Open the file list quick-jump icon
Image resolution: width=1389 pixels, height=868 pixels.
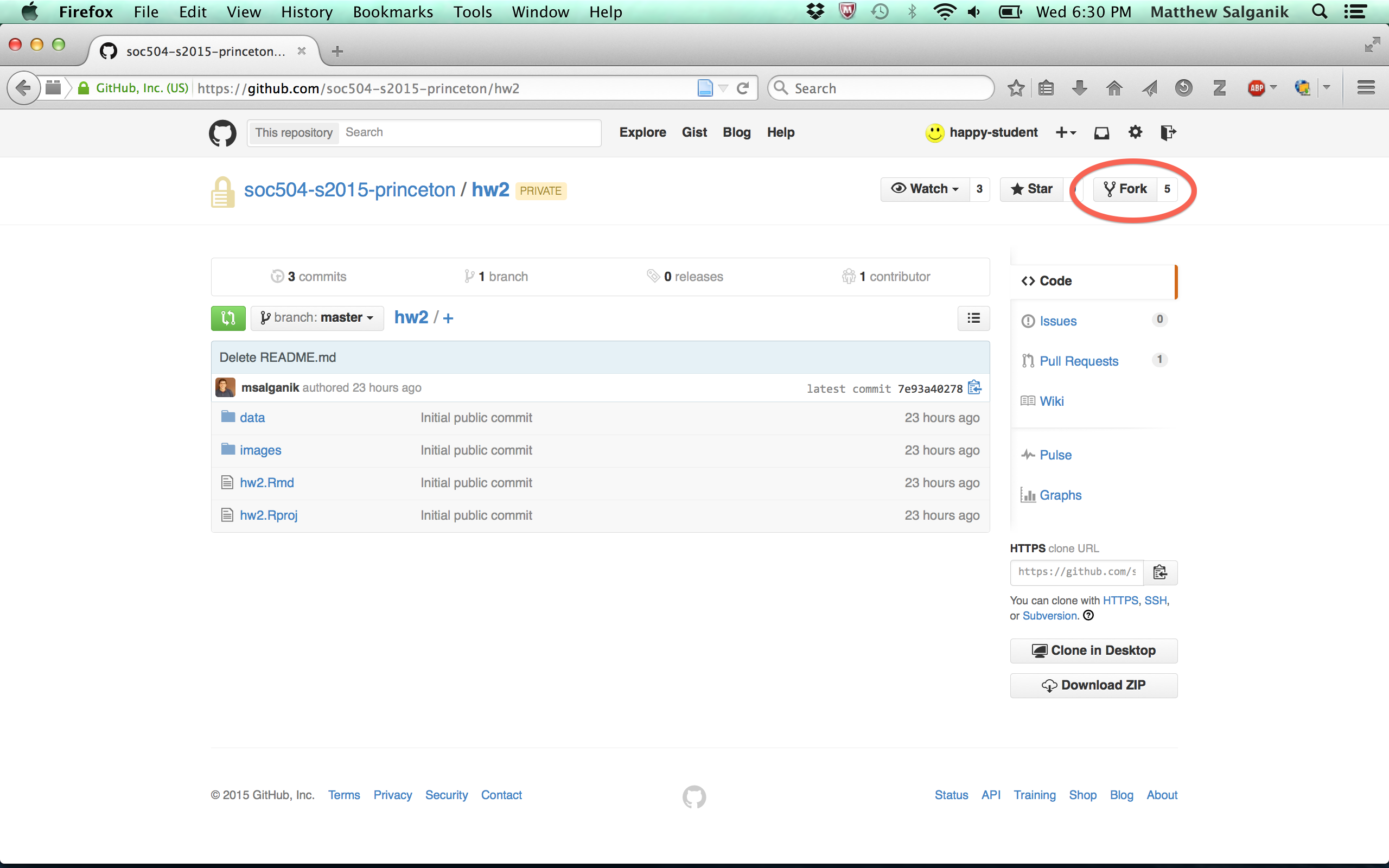pos(973,318)
